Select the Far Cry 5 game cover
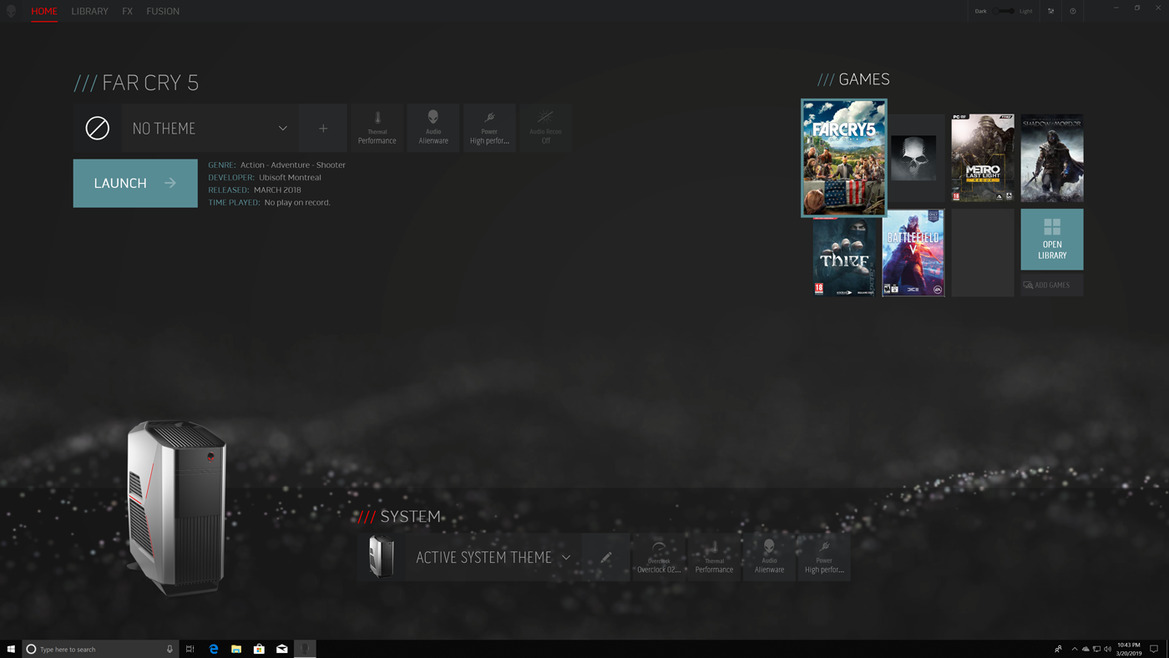Image resolution: width=1169 pixels, height=658 pixels. pos(844,158)
